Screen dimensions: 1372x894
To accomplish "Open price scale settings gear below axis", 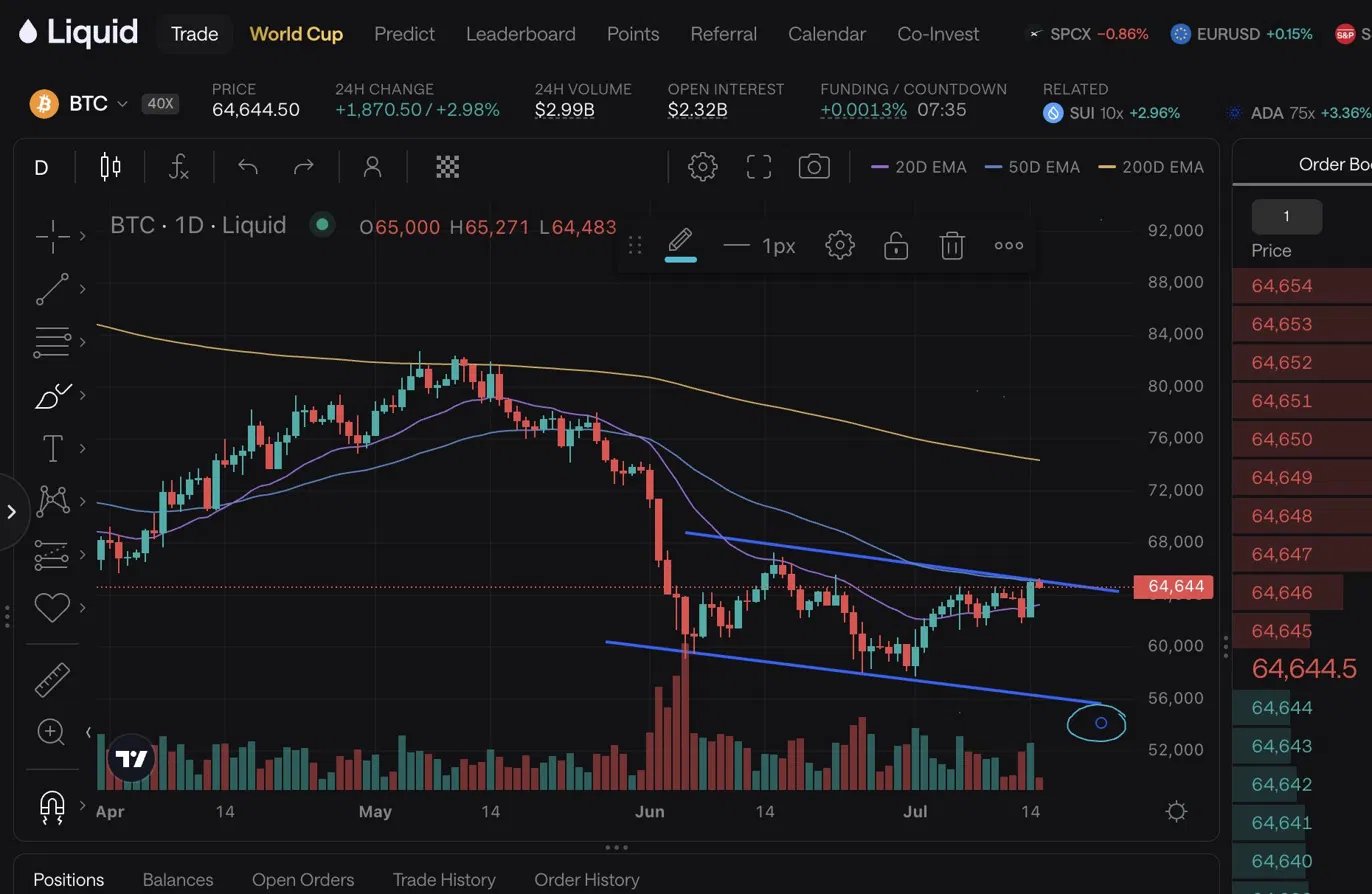I will pyautogui.click(x=1177, y=811).
